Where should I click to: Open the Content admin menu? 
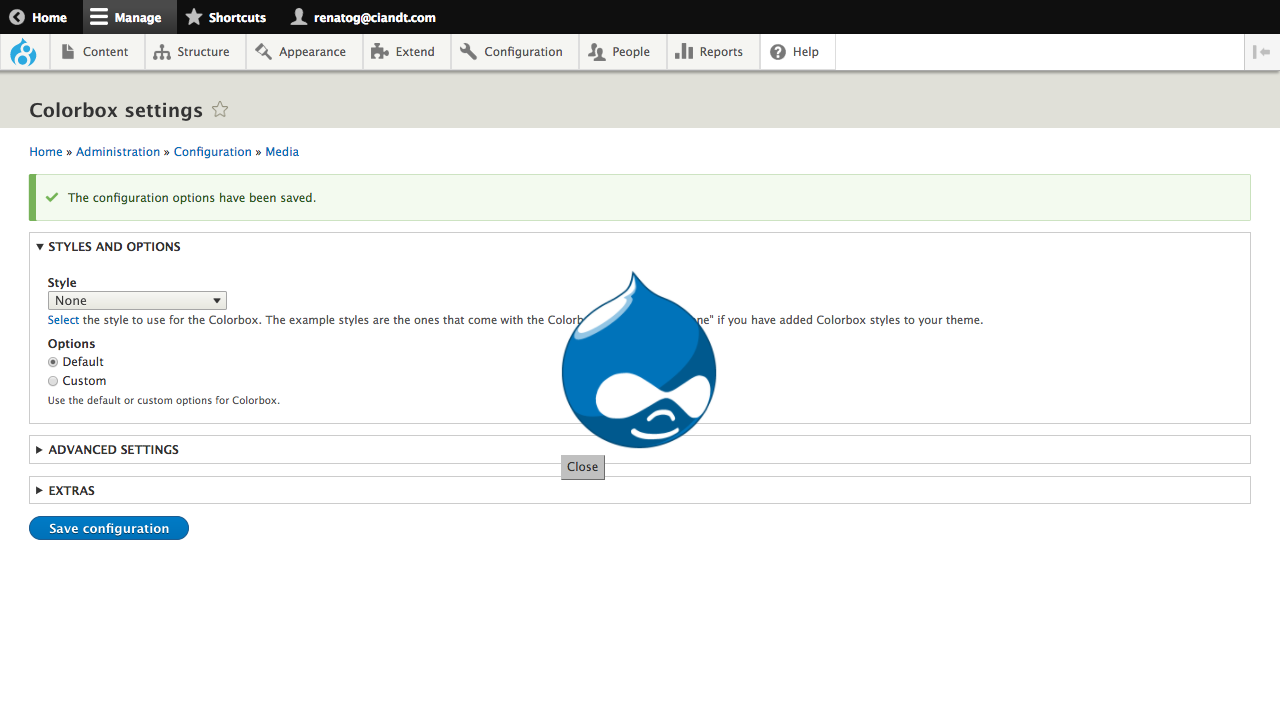96,52
